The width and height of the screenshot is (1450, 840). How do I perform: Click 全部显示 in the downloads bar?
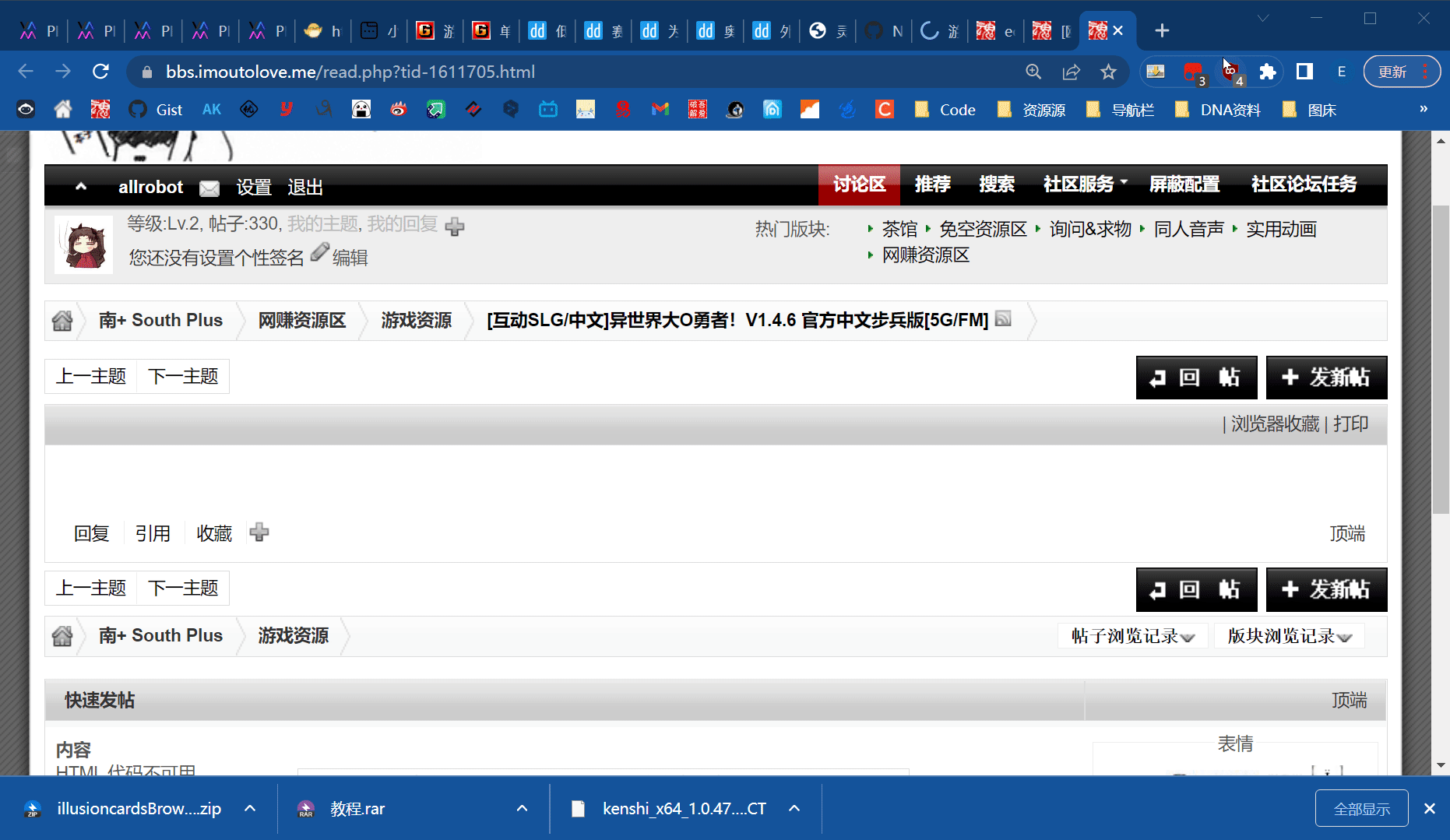click(1361, 808)
